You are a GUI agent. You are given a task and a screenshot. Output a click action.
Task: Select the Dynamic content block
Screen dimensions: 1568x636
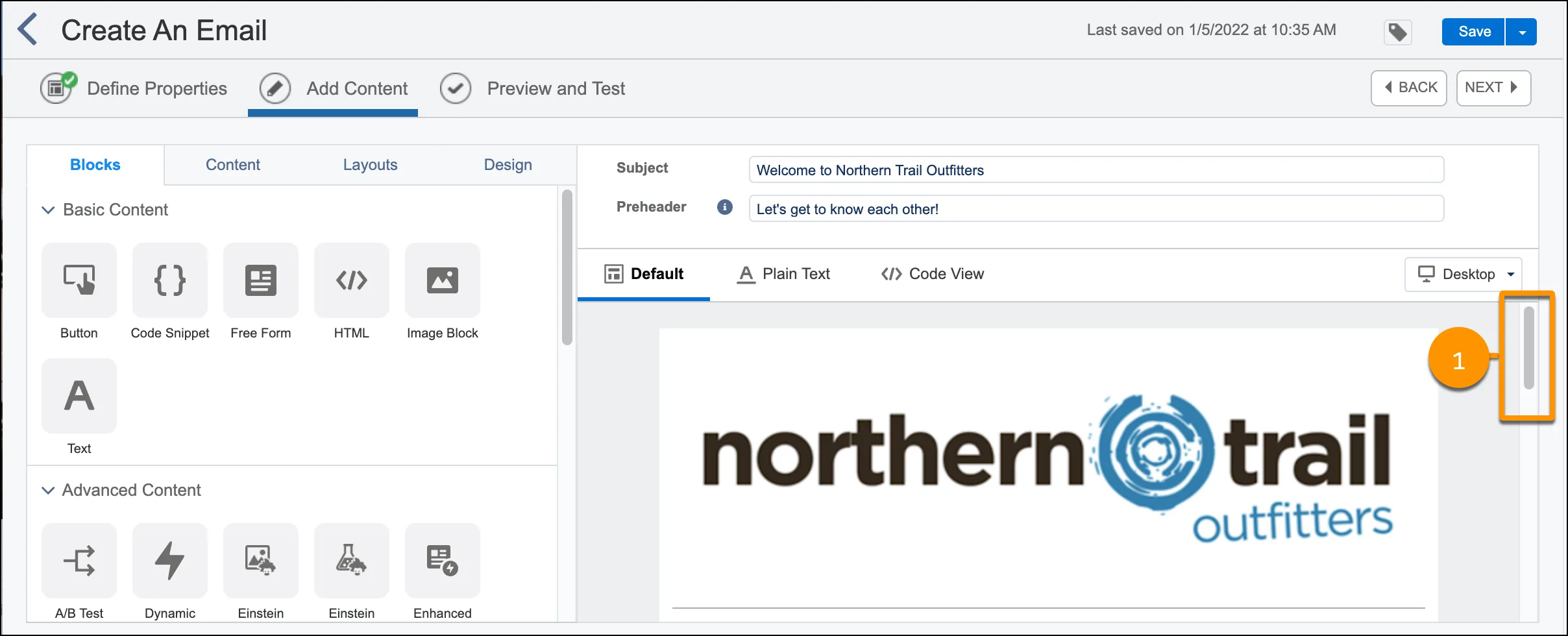click(x=170, y=561)
